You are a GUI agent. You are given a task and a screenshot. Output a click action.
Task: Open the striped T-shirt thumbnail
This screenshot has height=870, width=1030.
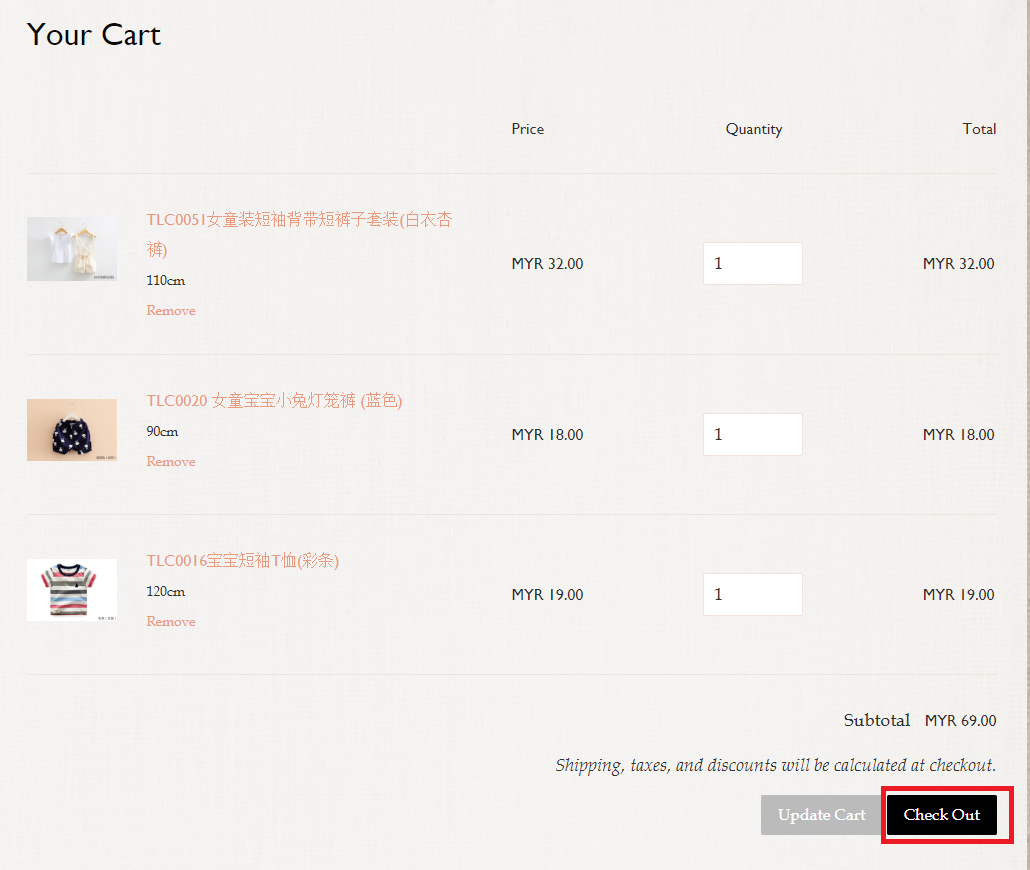coord(72,589)
